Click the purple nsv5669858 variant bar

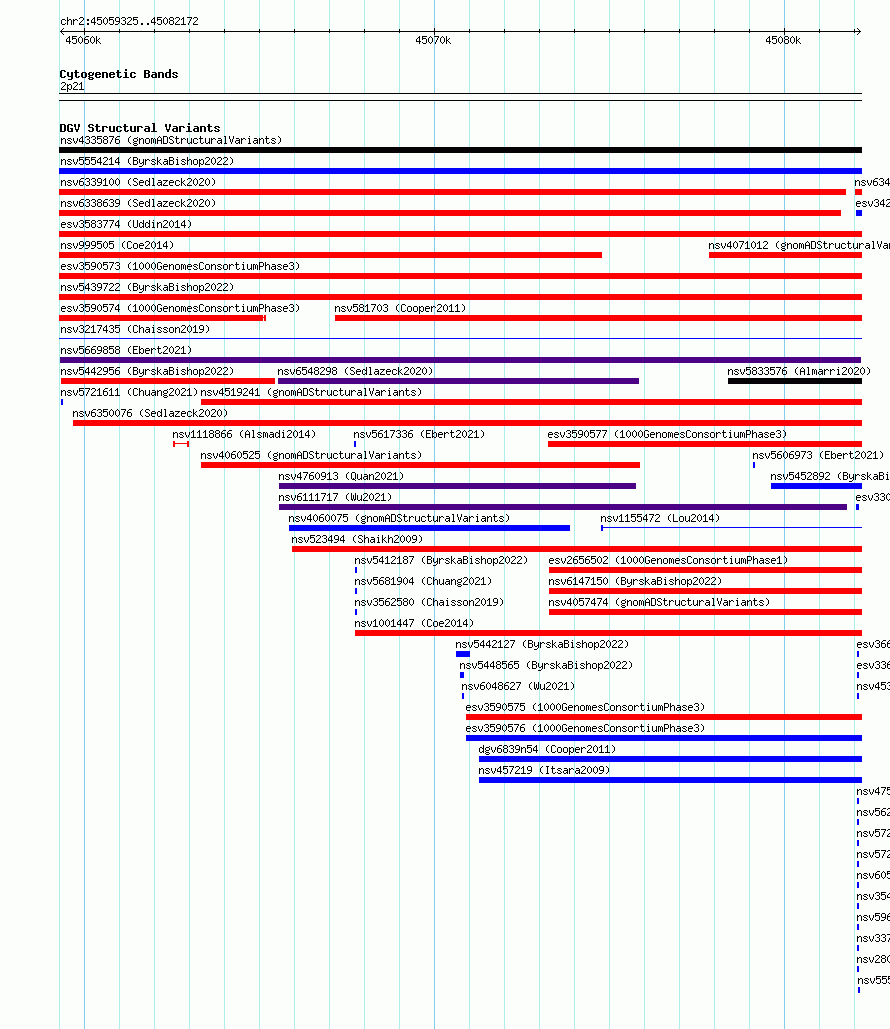coord(460,360)
